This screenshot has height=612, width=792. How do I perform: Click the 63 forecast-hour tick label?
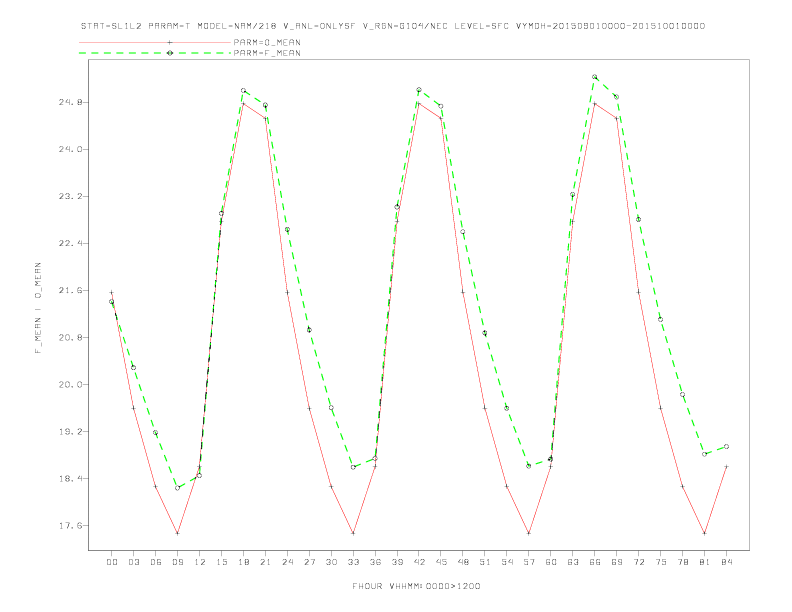point(573,562)
